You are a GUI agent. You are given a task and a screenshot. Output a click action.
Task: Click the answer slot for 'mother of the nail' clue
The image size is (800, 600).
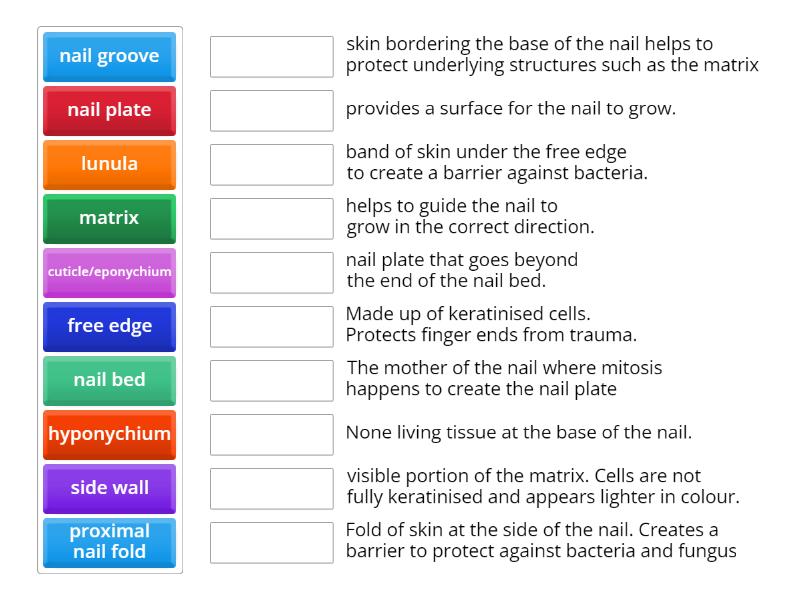[x=271, y=380]
